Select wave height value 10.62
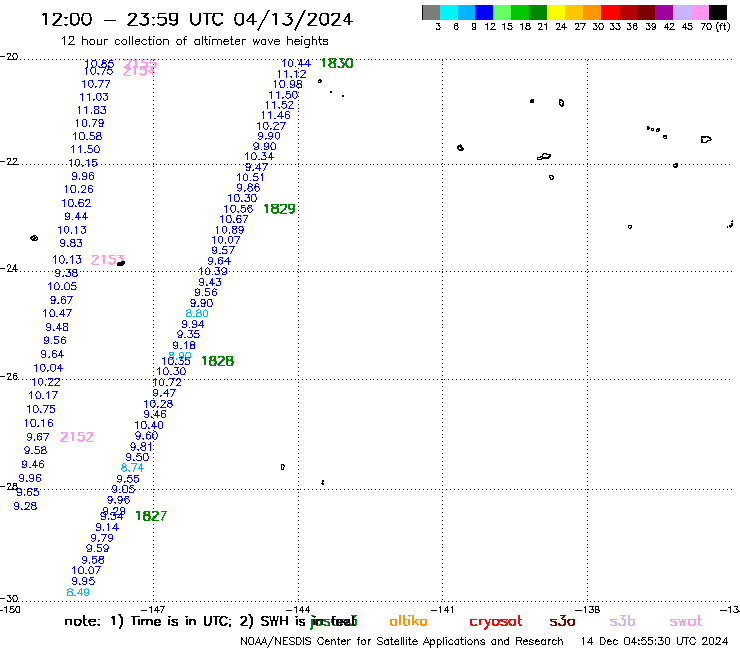This screenshot has height=650, width=740. pos(76,203)
